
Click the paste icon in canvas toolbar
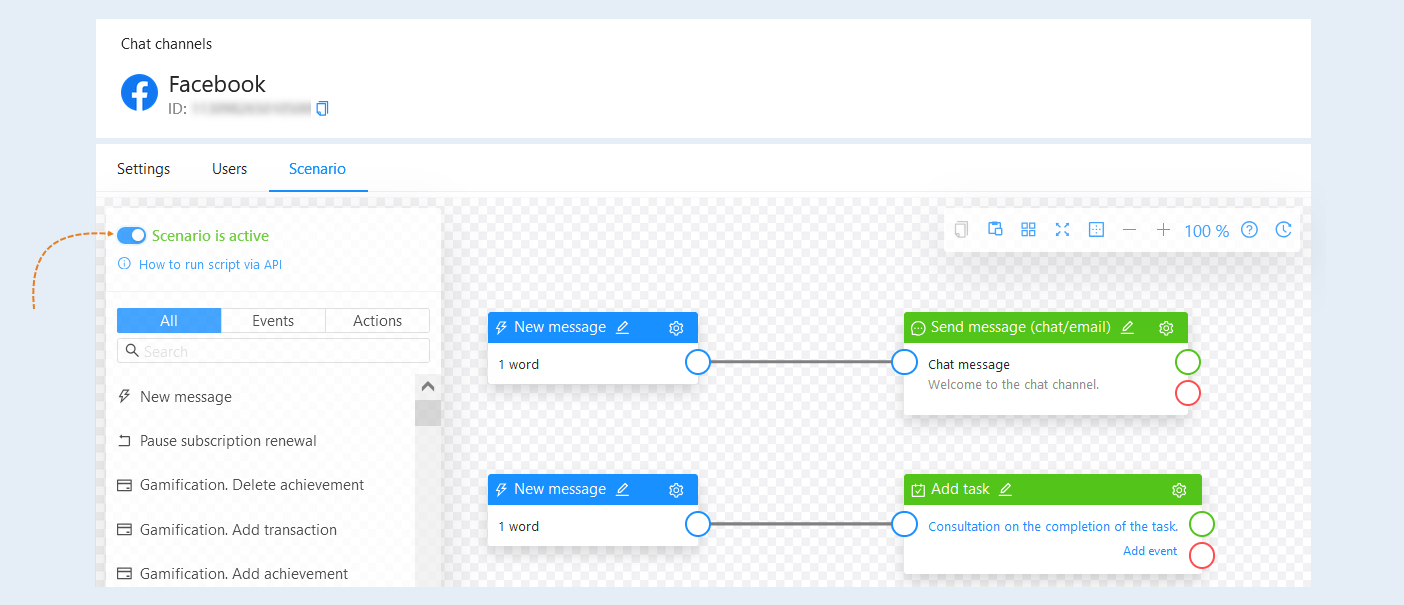tap(995, 229)
